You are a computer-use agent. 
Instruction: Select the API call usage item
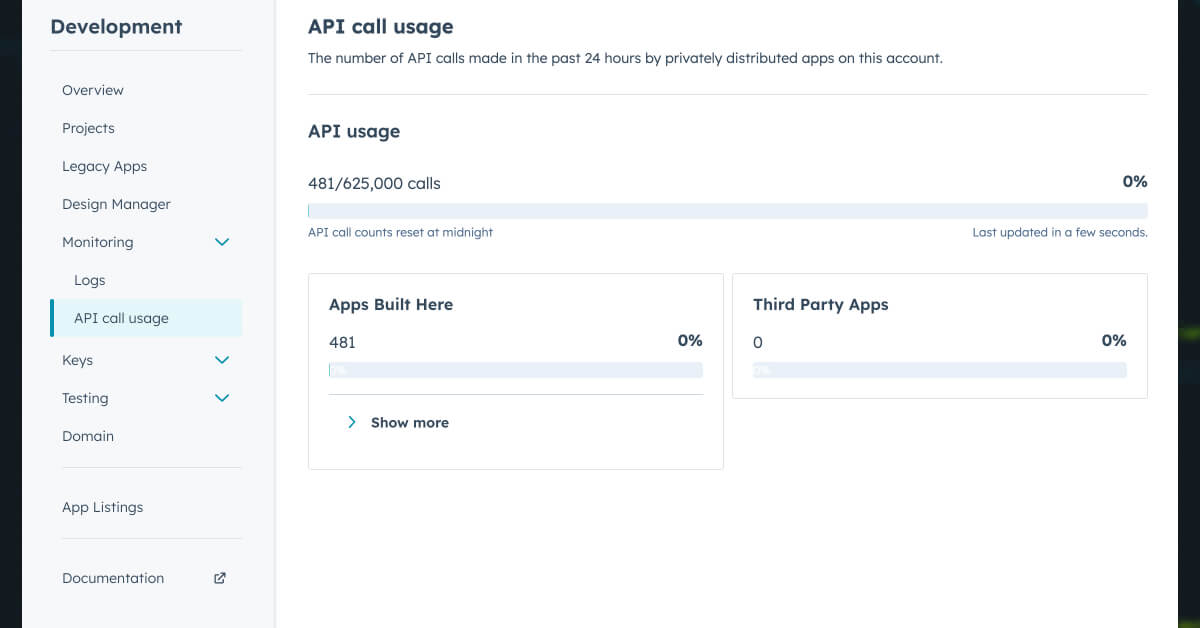pos(121,318)
